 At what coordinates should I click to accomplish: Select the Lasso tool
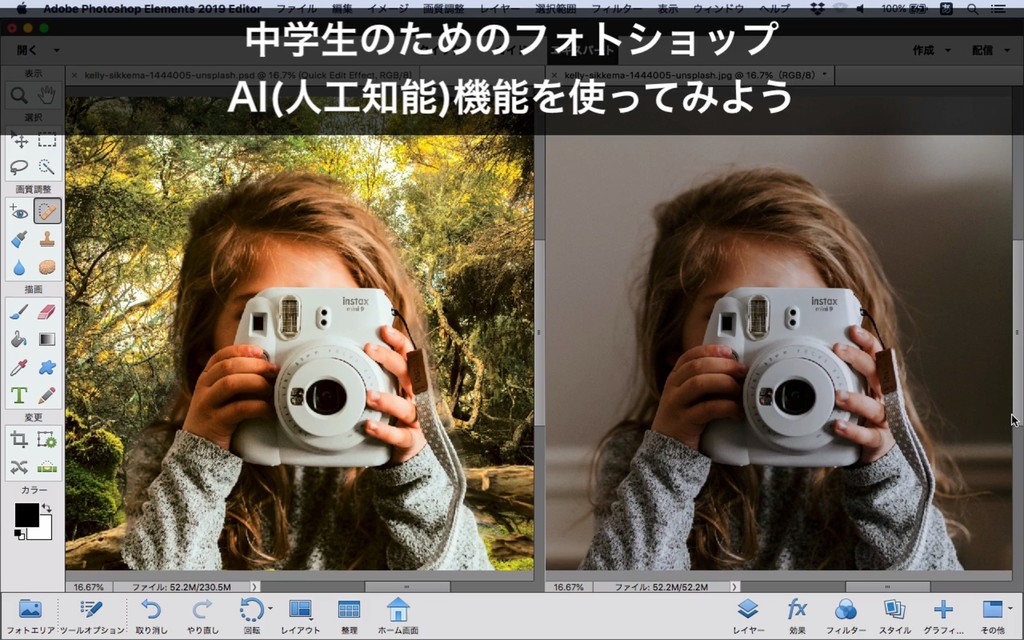19,167
